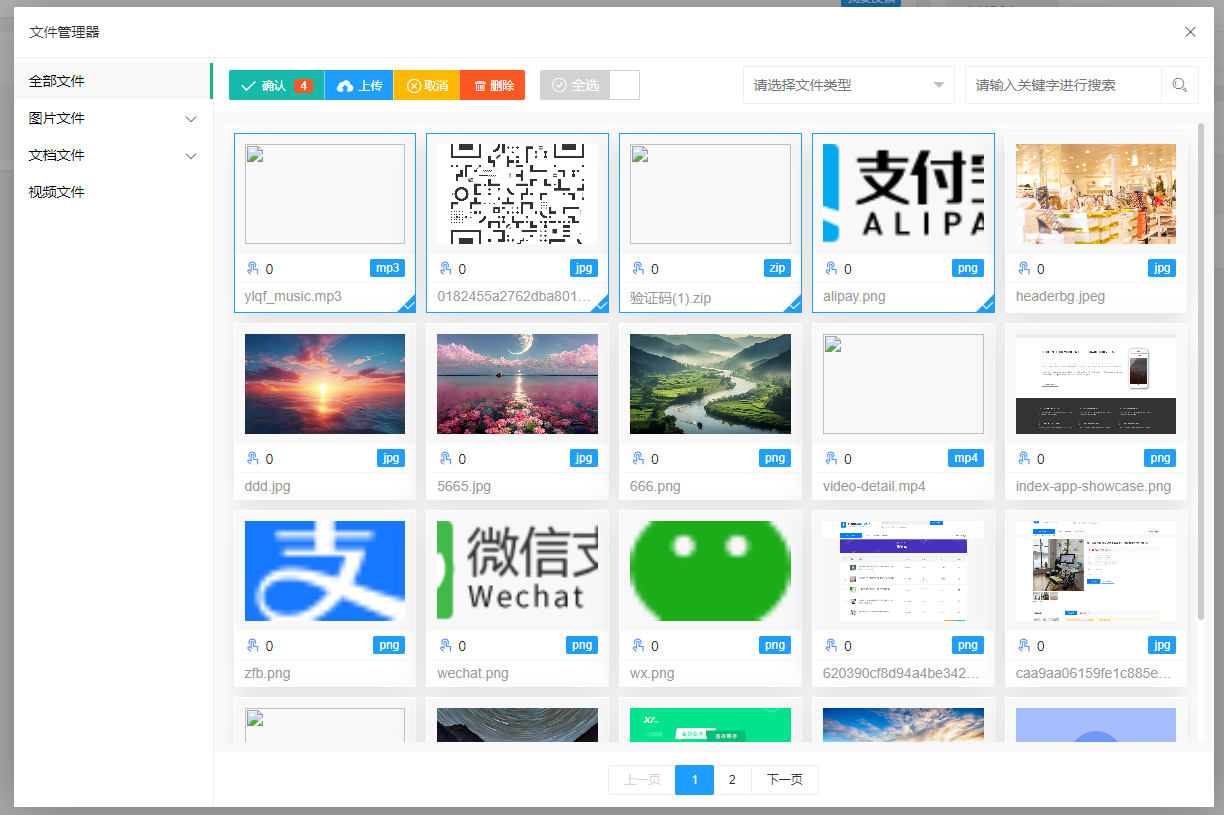Select the 620390cf8d94a4be342 png thumbnail
1224x815 pixels.
point(903,571)
